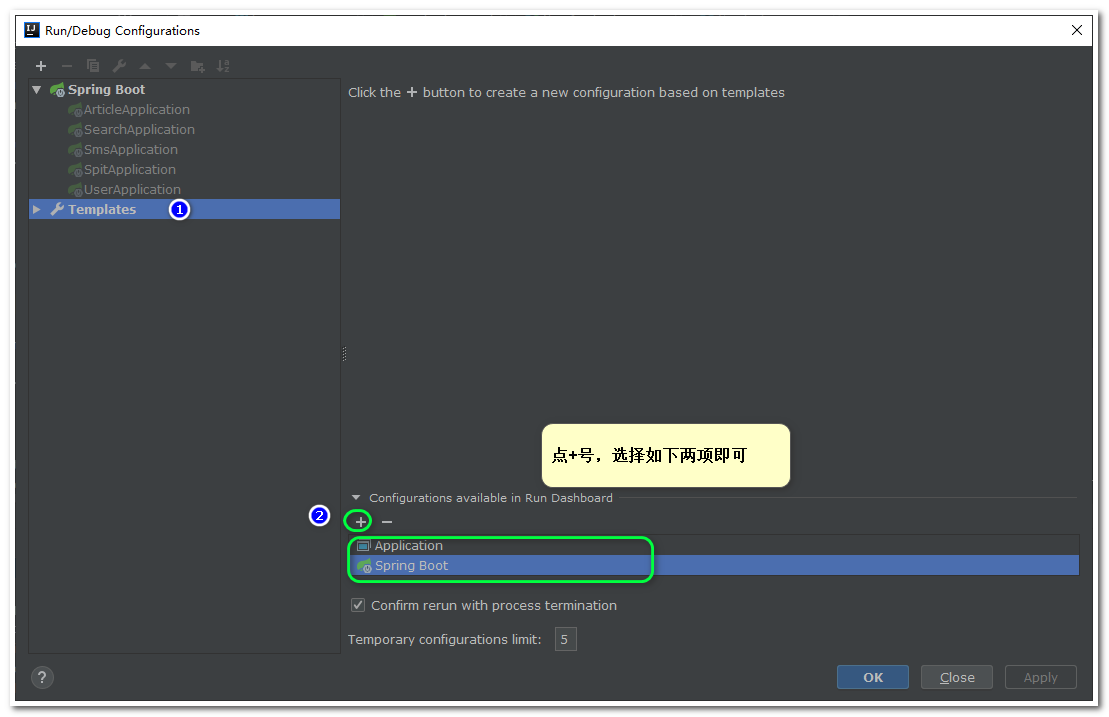Click the Move Up arrow toolbar icon
Image resolution: width=1109 pixels, height=717 pixels.
(x=145, y=66)
